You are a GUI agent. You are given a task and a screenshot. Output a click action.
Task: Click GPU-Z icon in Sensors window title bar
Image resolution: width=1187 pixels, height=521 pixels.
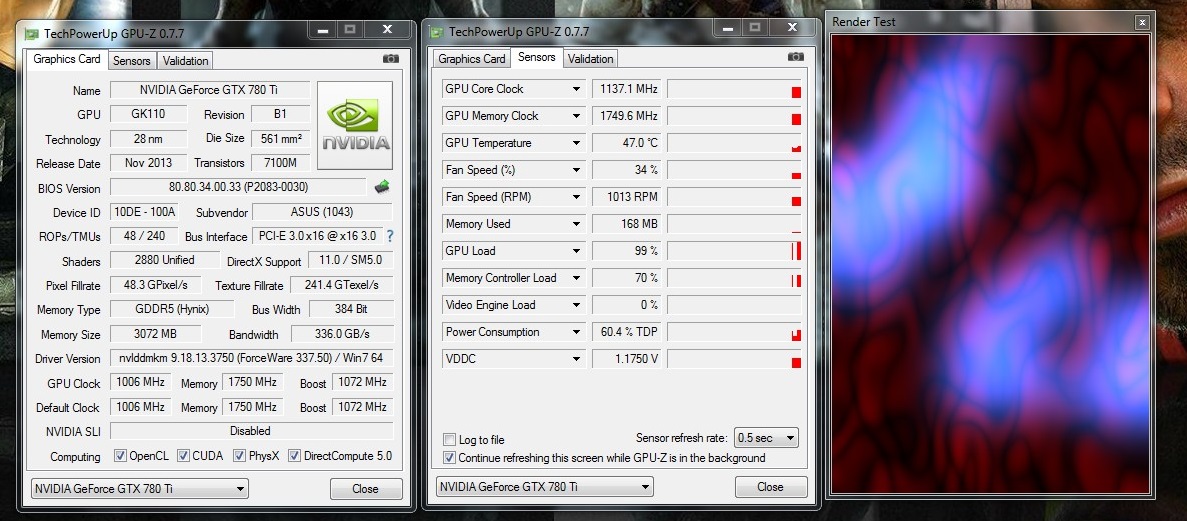pos(436,32)
